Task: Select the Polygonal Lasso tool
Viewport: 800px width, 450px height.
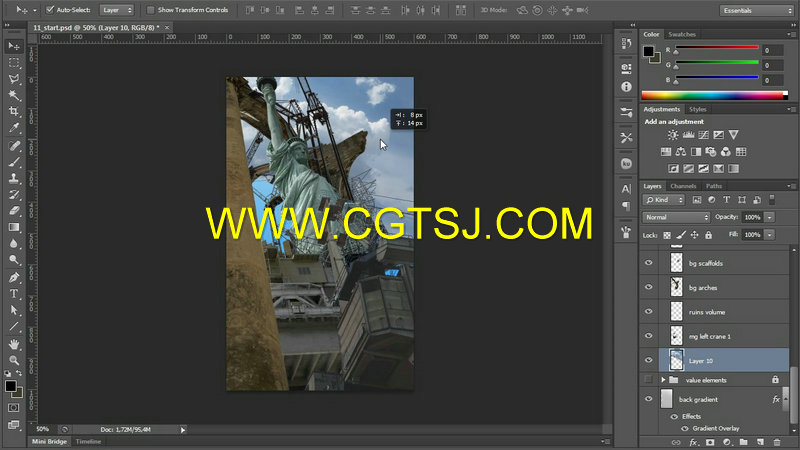Action: tap(14, 79)
